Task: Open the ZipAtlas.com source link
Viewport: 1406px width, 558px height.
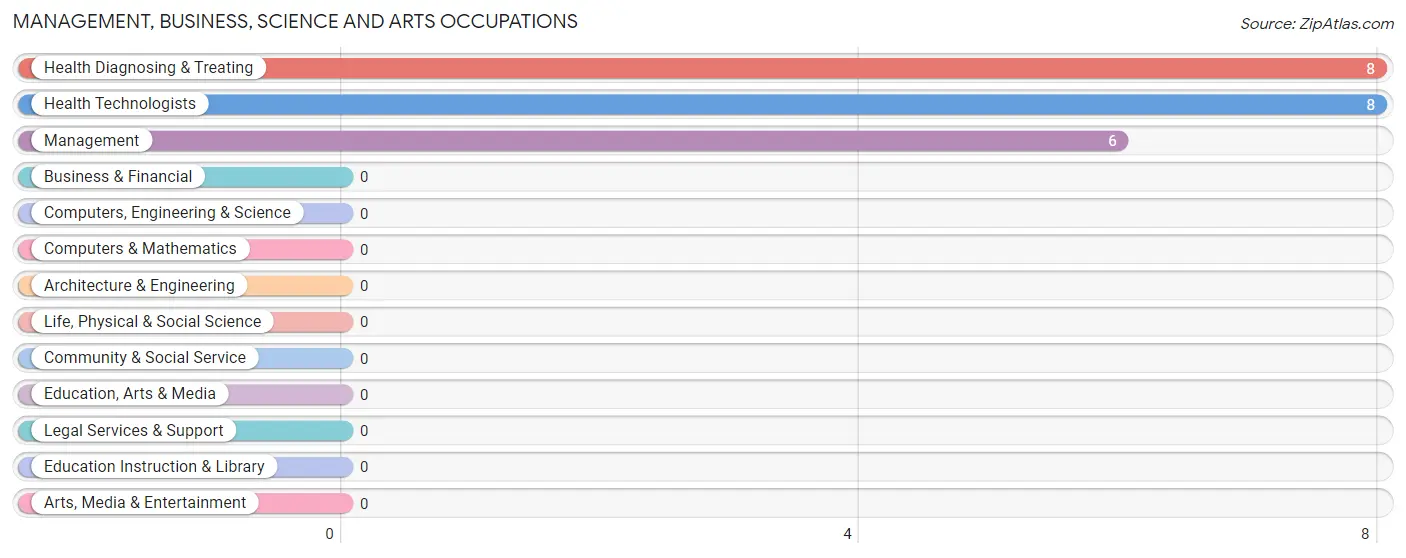Action: click(1317, 24)
